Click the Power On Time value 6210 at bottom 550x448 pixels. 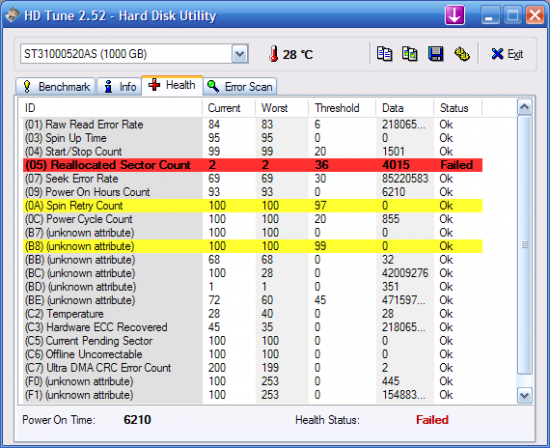pos(137,420)
